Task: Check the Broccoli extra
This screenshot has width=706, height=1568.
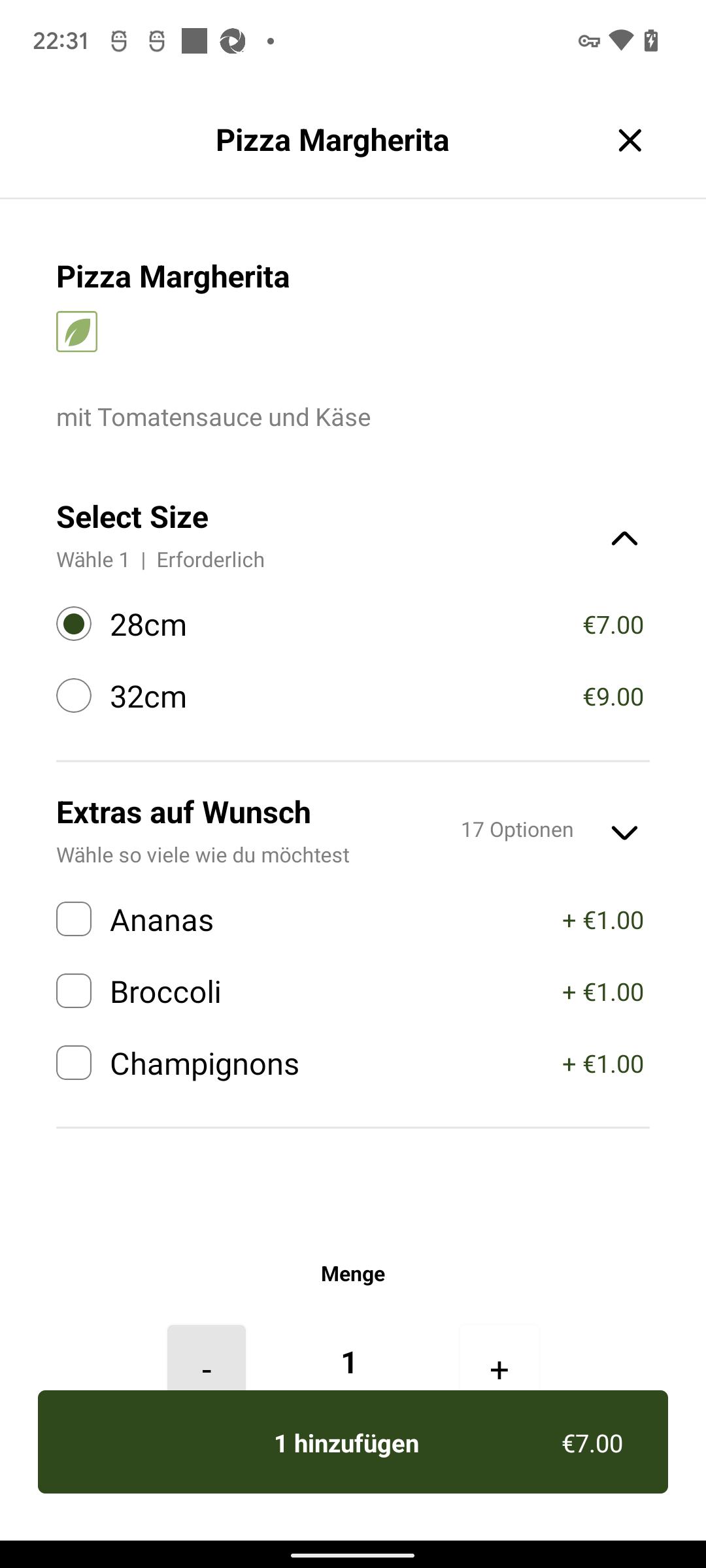Action: pyautogui.click(x=74, y=991)
